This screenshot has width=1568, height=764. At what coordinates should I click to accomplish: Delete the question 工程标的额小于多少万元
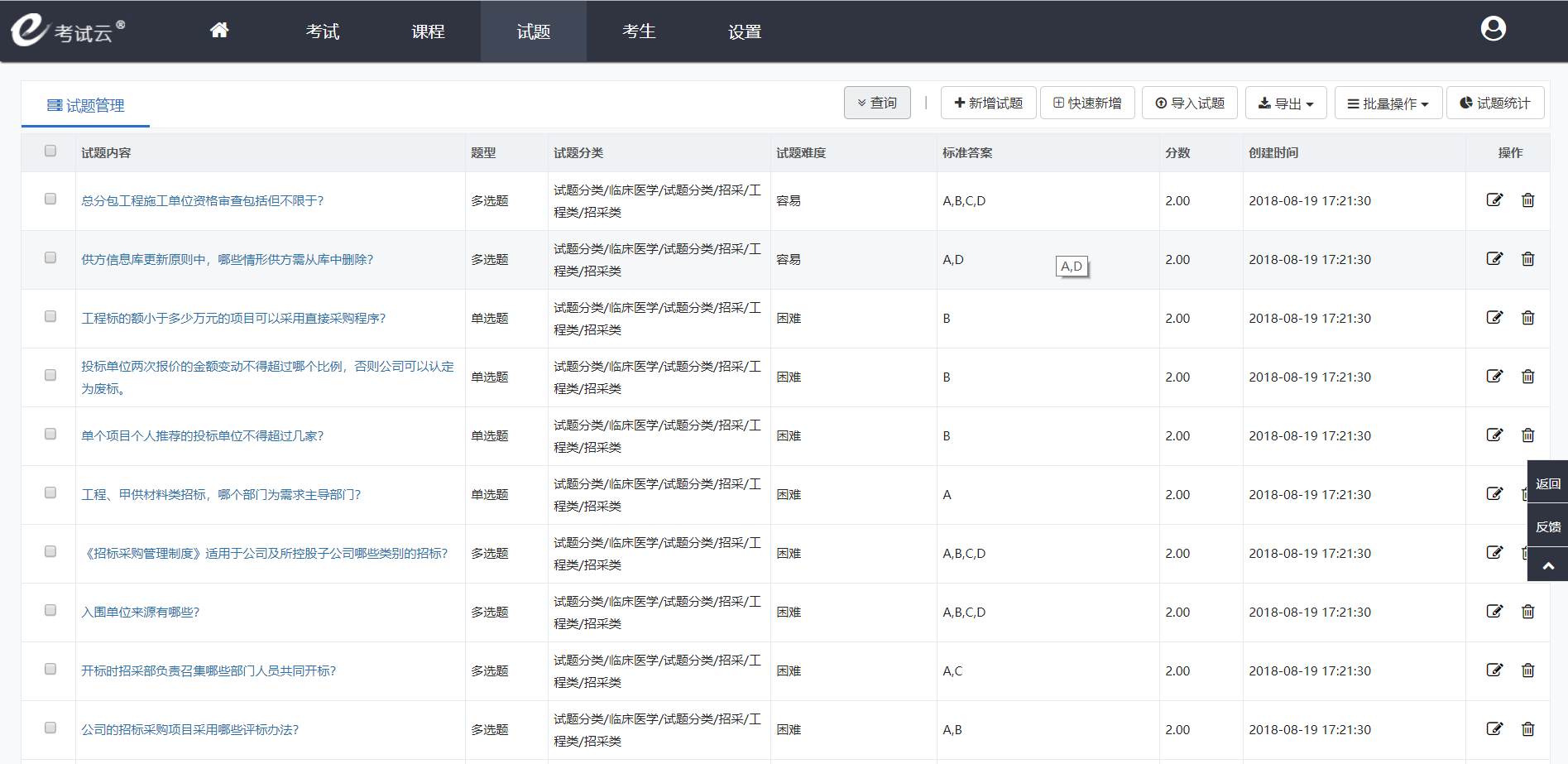[1527, 317]
